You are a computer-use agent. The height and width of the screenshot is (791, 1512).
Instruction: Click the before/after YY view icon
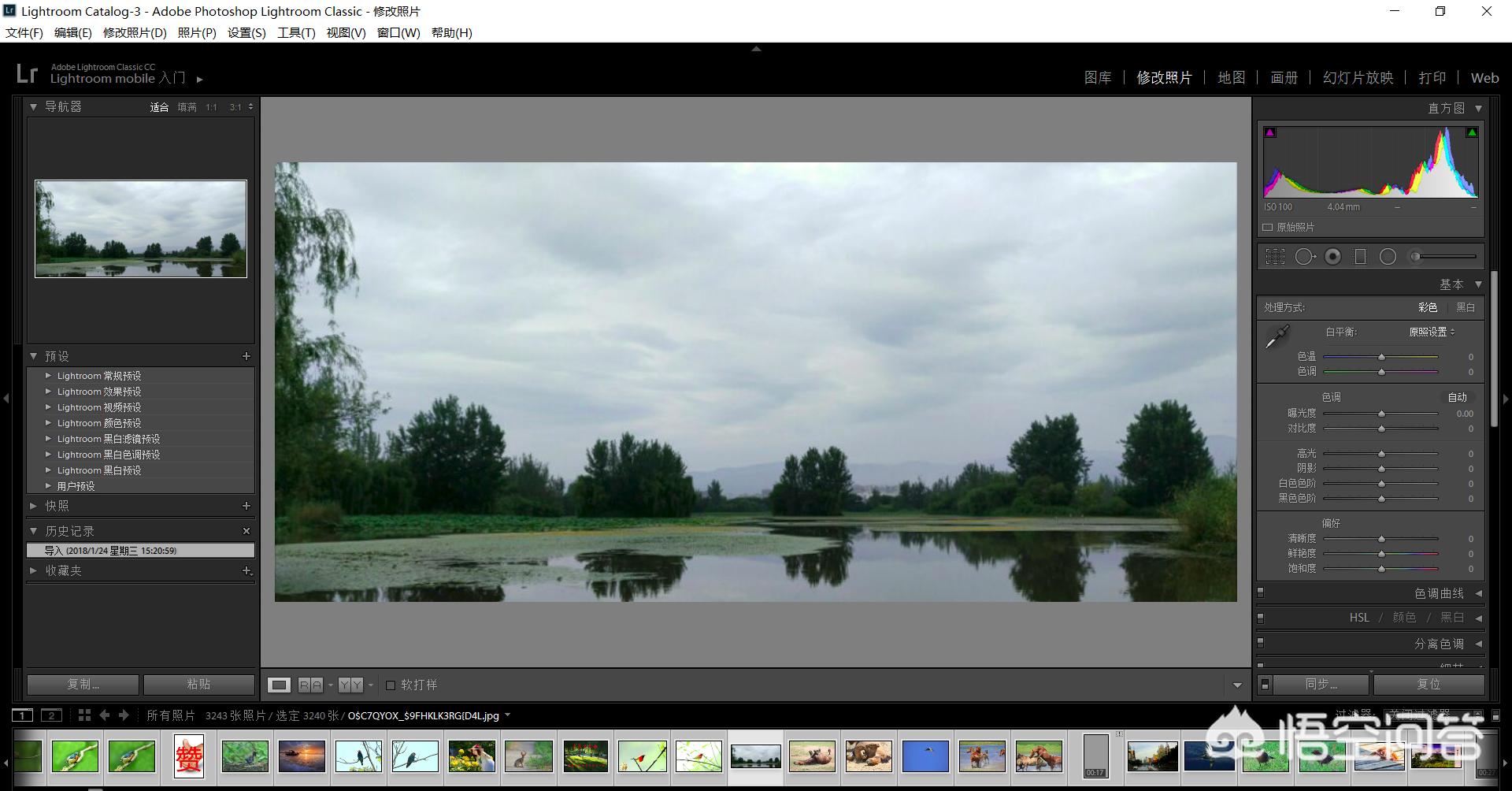coord(350,685)
